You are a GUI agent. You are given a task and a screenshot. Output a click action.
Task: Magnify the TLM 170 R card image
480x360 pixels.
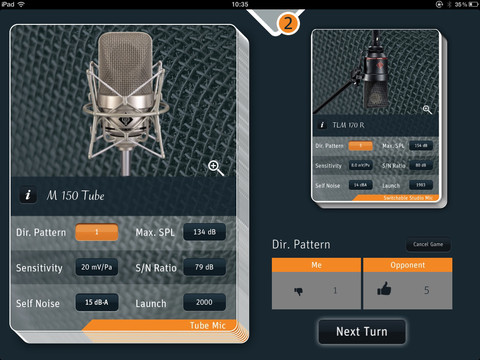[427, 110]
